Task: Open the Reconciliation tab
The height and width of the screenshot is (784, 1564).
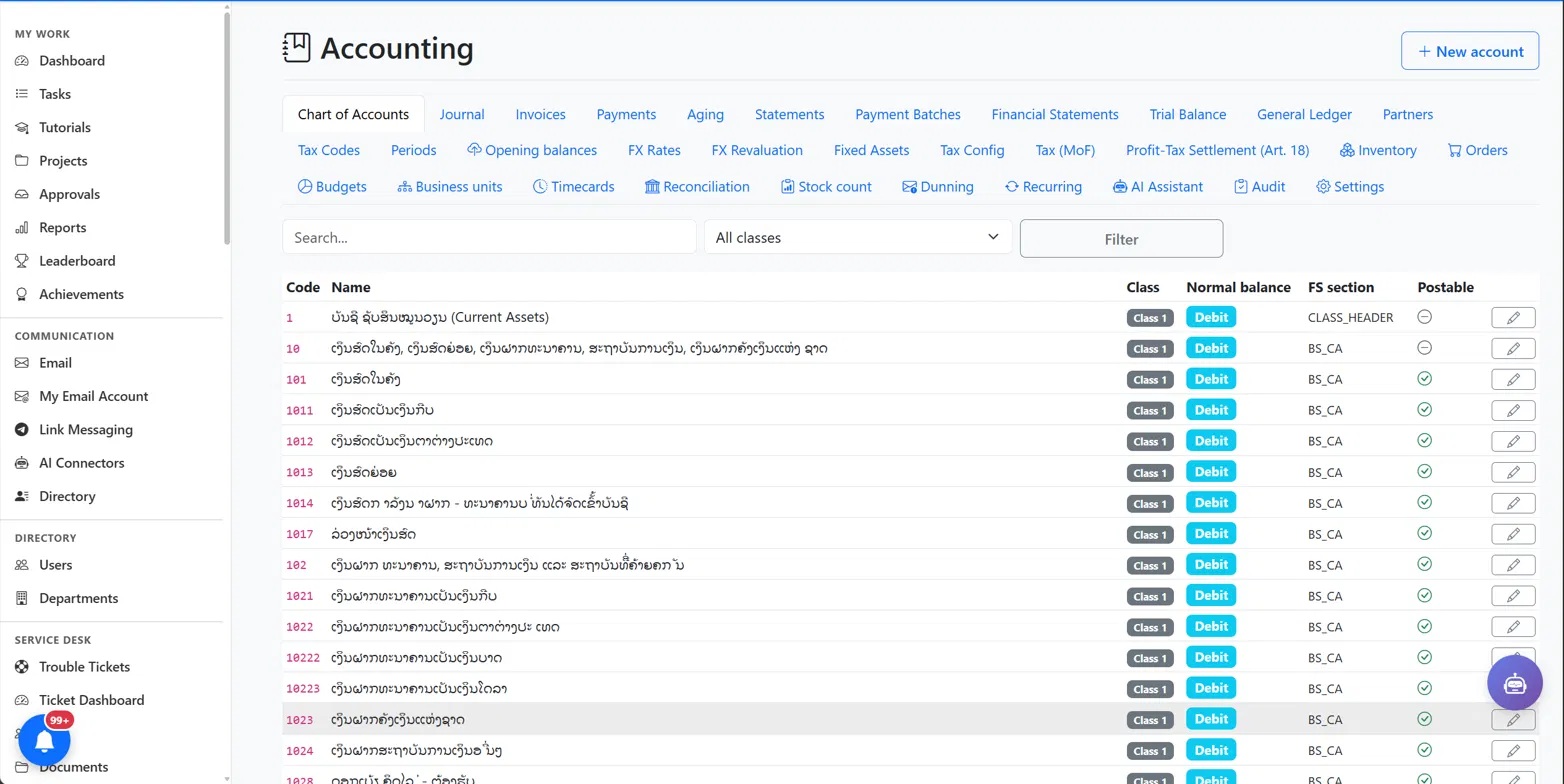Action: coord(697,186)
